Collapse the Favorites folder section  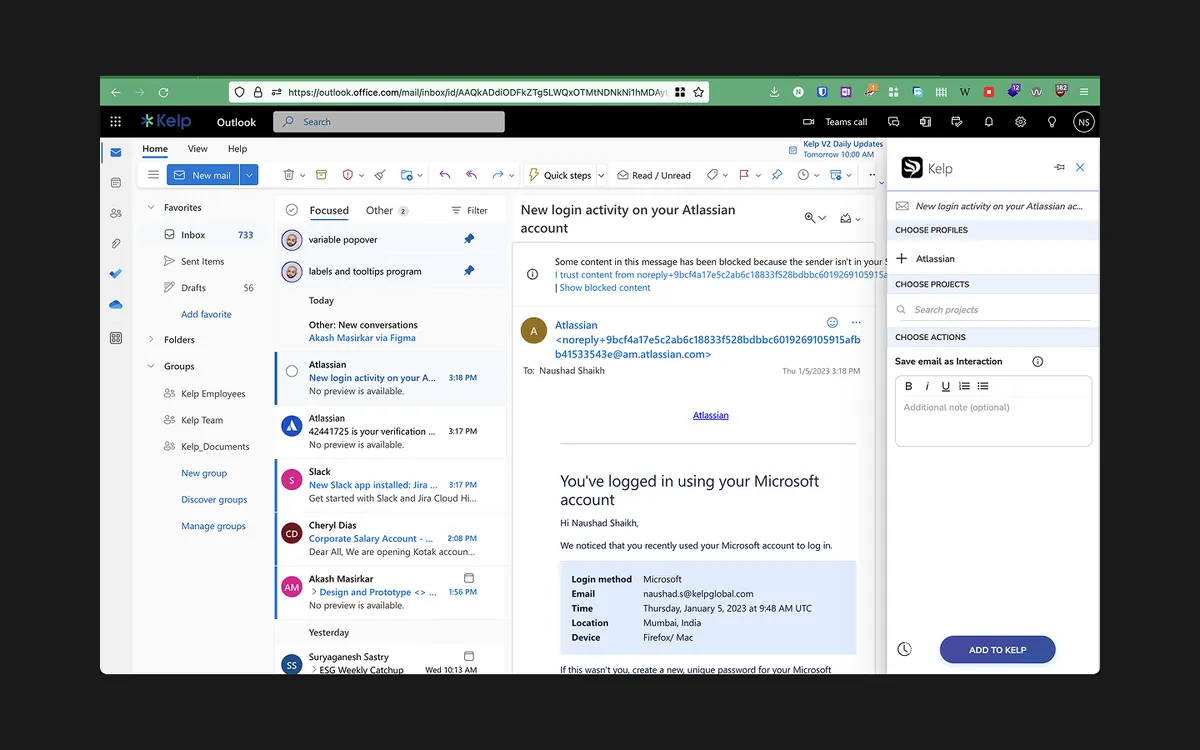pyautogui.click(x=151, y=208)
